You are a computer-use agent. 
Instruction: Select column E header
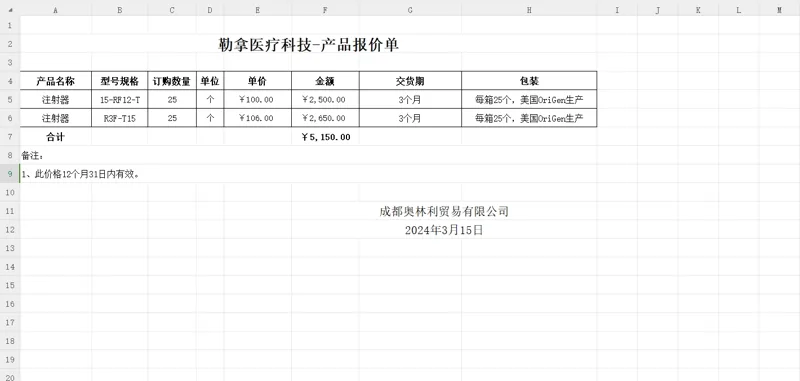pyautogui.click(x=258, y=10)
